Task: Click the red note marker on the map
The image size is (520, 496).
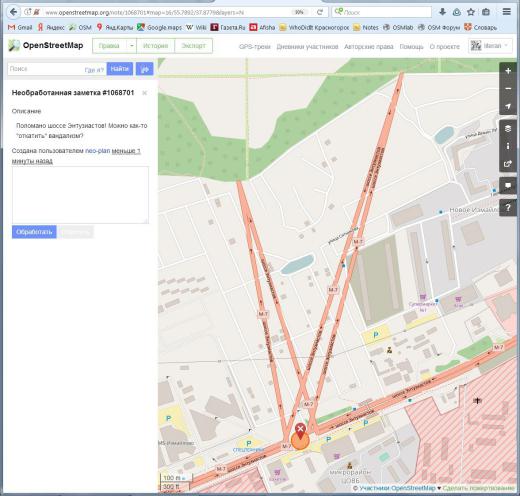Action: [300, 432]
